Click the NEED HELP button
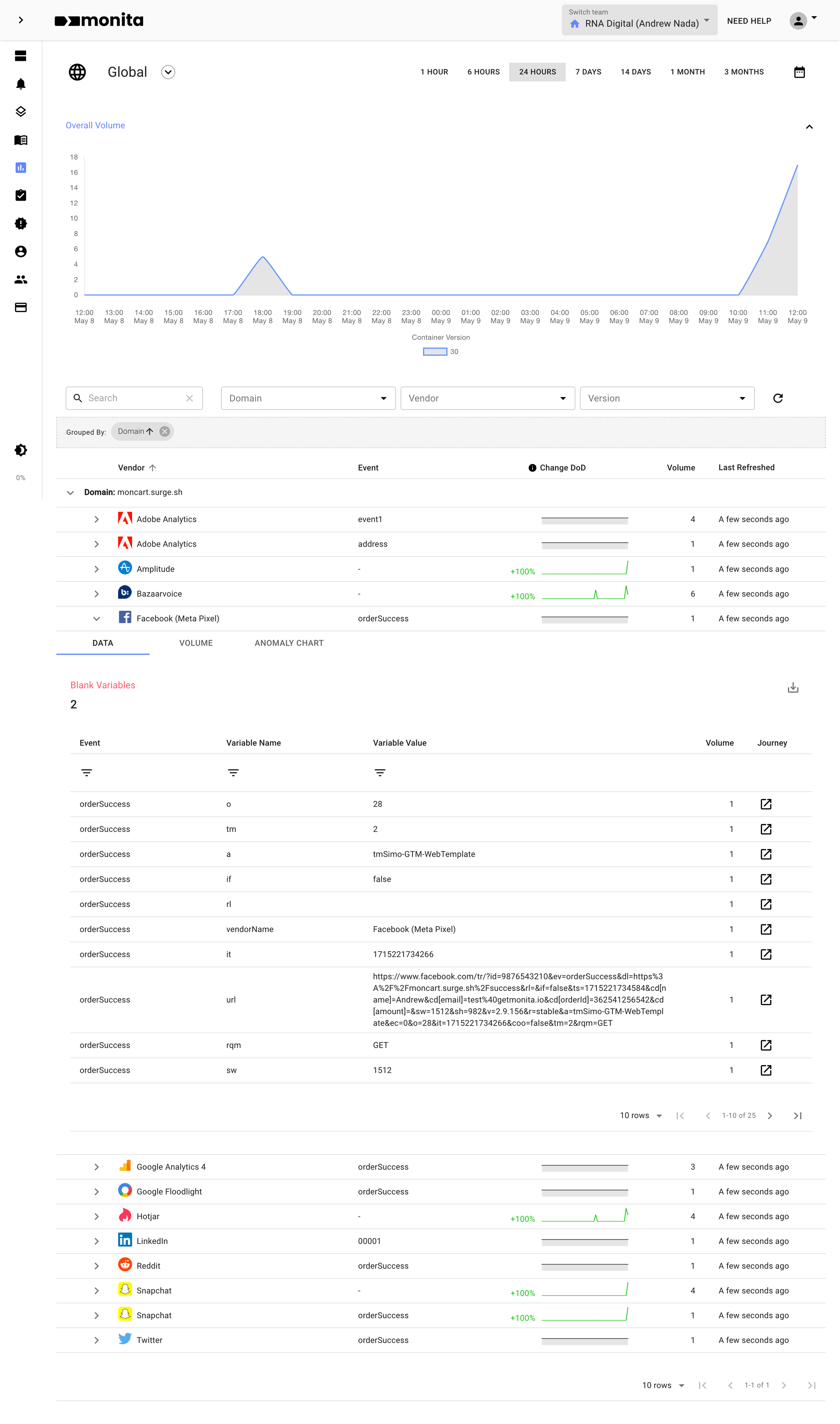 click(748, 21)
